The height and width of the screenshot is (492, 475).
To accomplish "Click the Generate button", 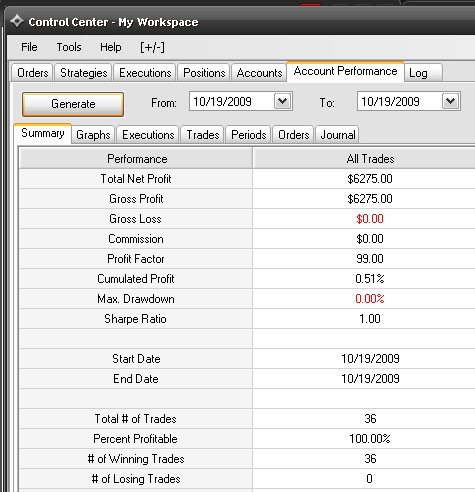I will coord(73,104).
